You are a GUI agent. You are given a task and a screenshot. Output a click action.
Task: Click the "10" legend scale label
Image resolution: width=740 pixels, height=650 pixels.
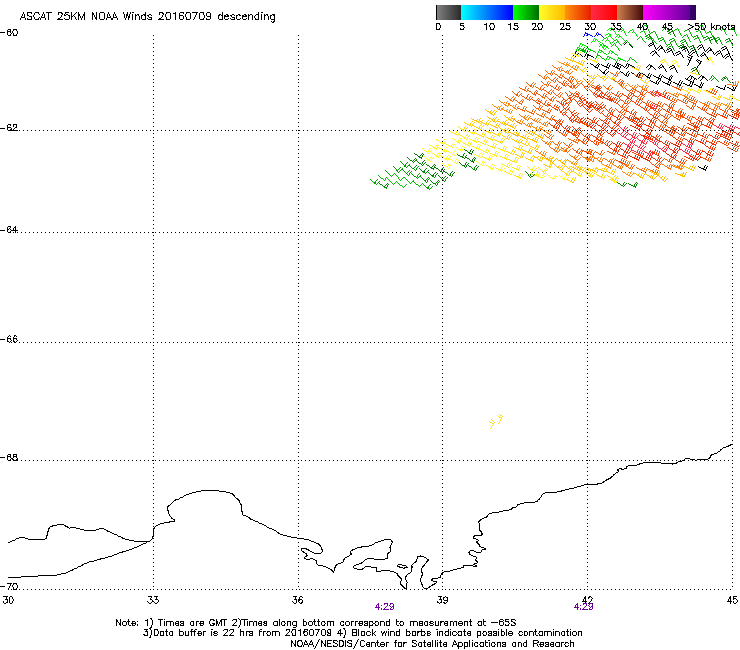point(489,27)
